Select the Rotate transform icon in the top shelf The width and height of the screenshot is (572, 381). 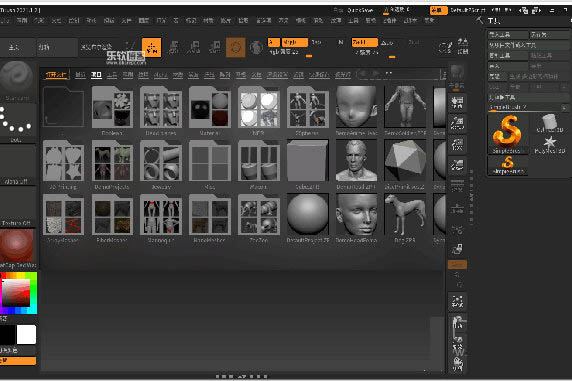[x=214, y=47]
